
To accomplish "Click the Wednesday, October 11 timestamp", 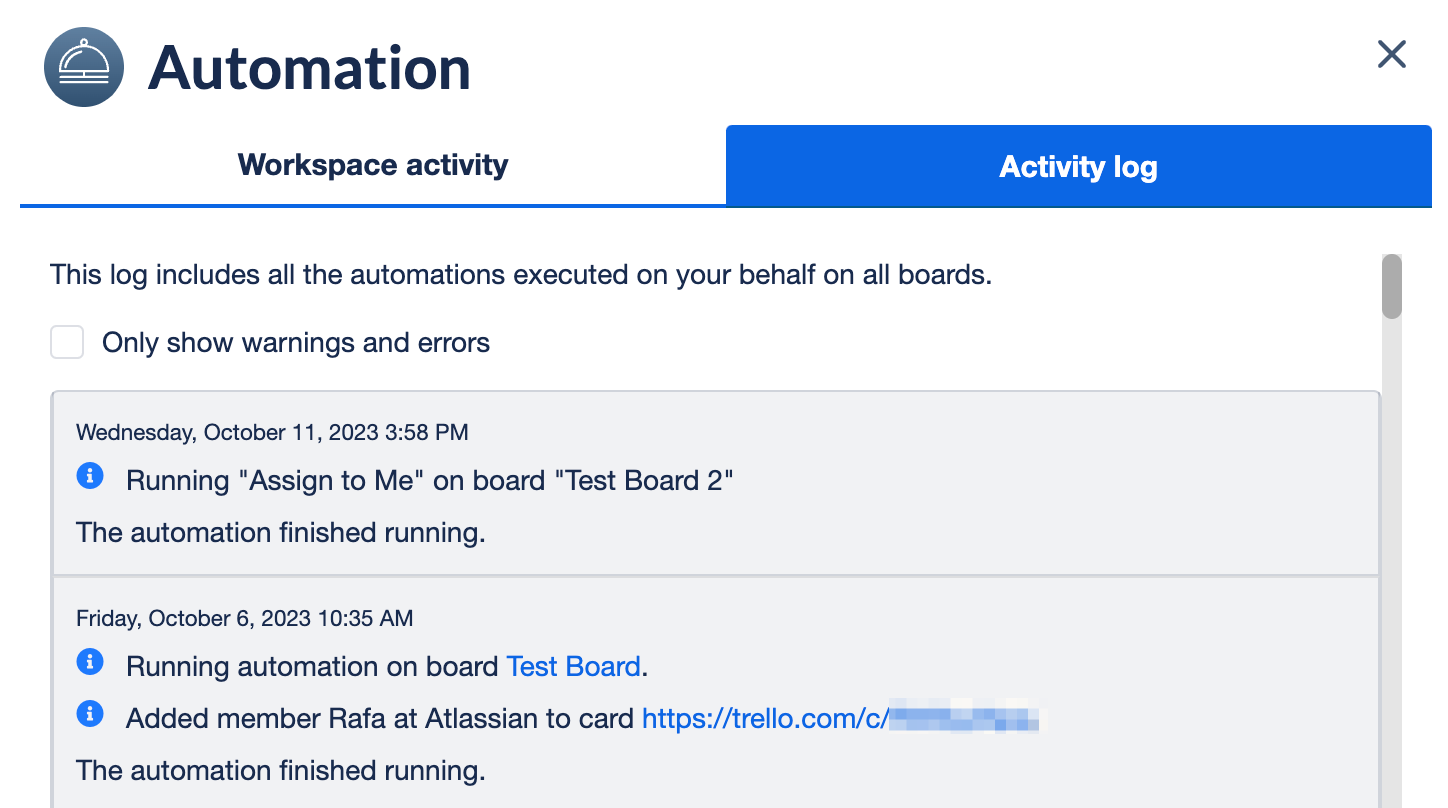I will 272,433.
